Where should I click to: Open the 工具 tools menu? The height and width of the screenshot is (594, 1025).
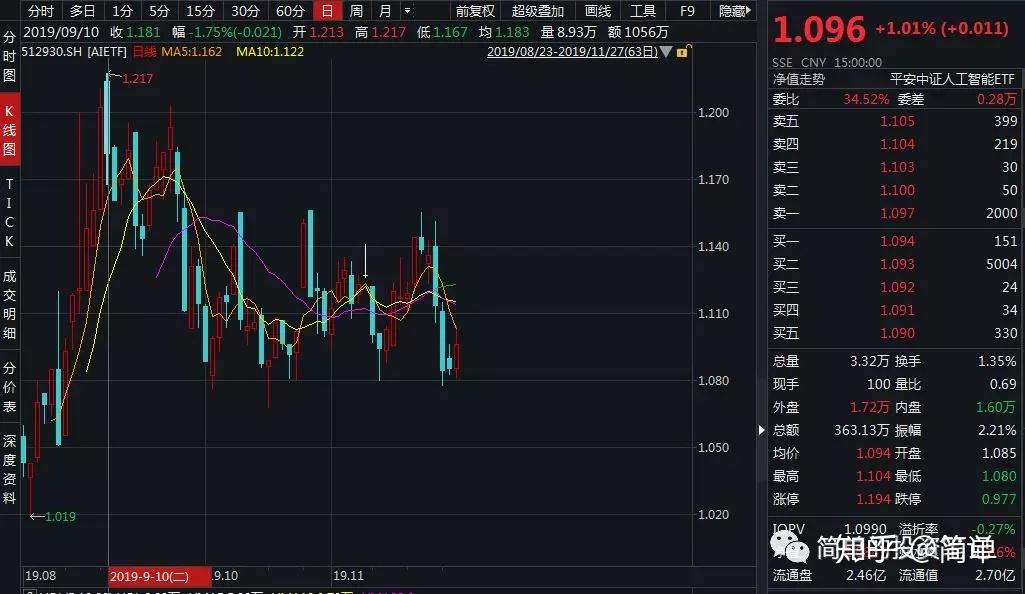click(643, 11)
